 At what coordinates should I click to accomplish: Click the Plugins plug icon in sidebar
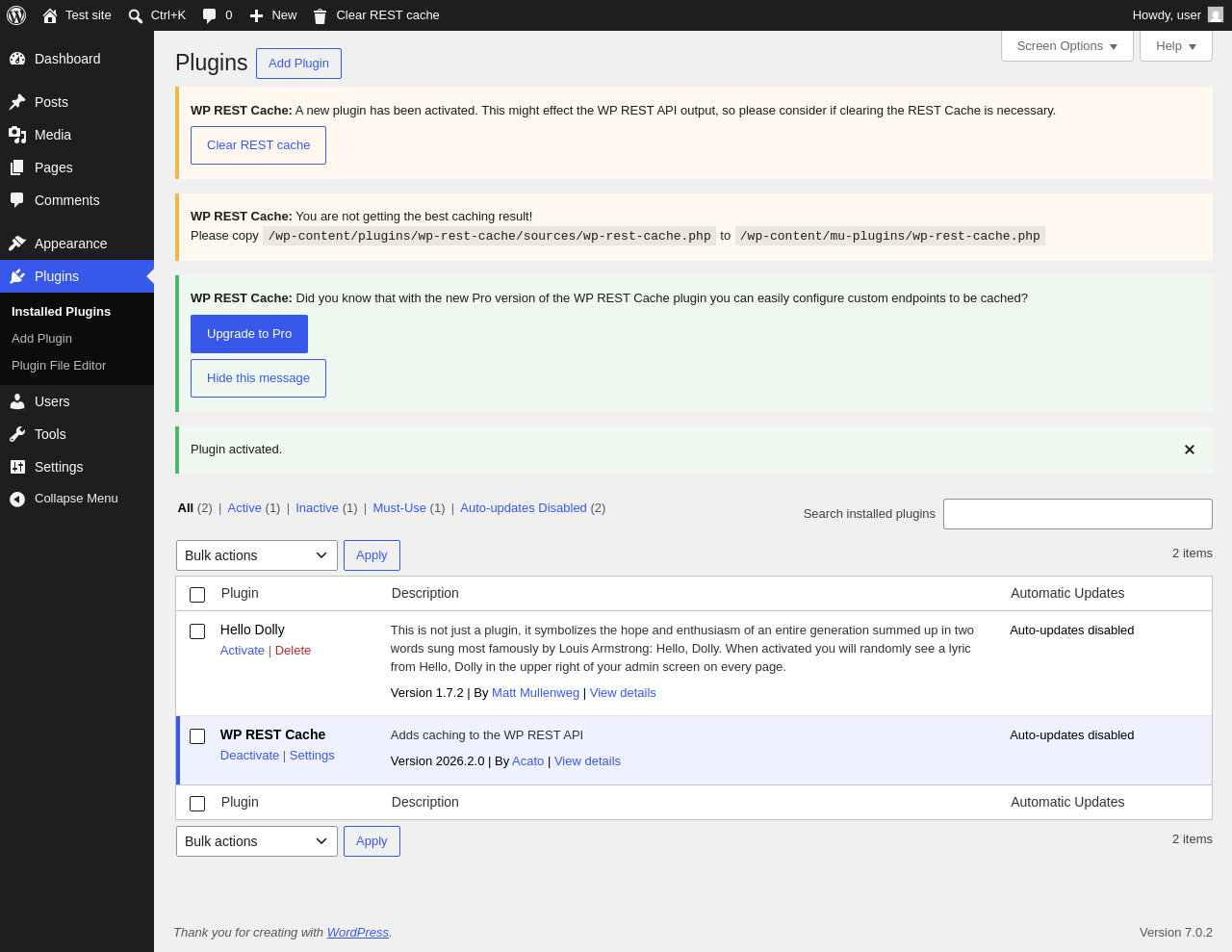click(17, 276)
